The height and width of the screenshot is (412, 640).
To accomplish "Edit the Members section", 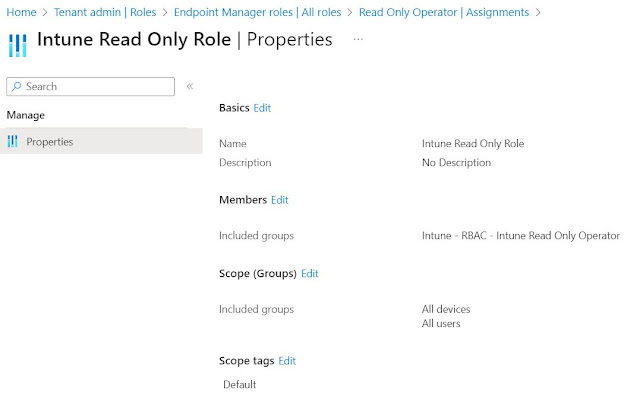I will [x=280, y=200].
